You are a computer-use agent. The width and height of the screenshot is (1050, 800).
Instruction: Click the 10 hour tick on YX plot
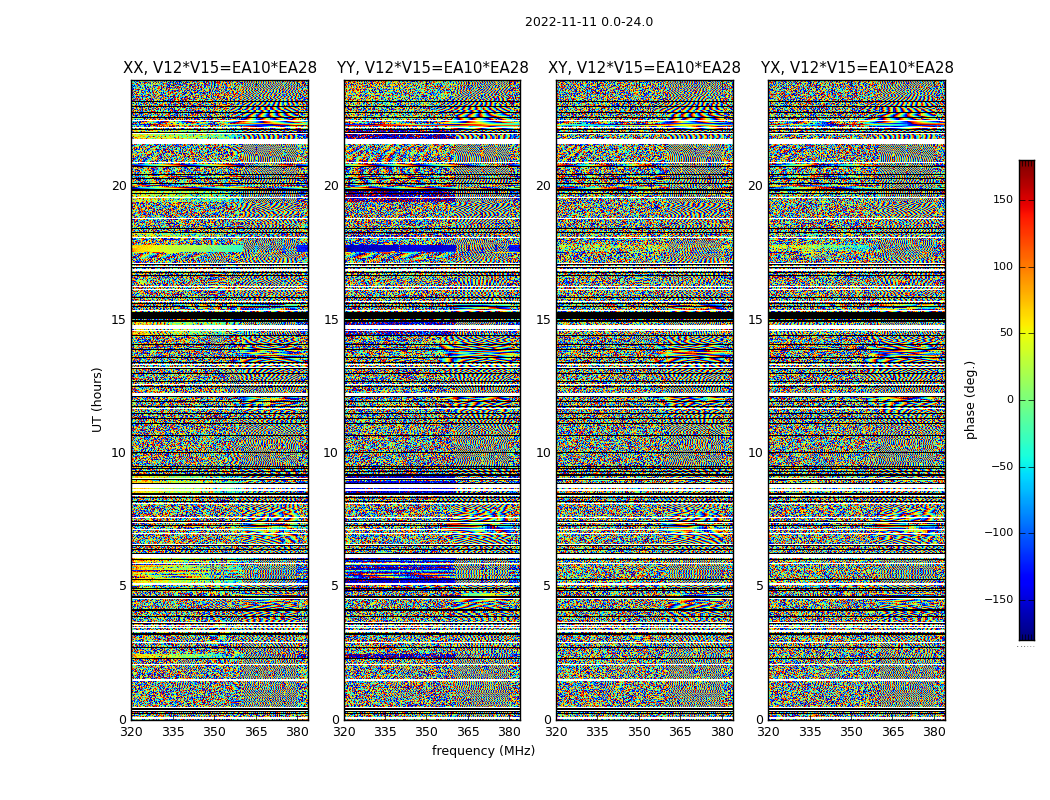coord(756,453)
